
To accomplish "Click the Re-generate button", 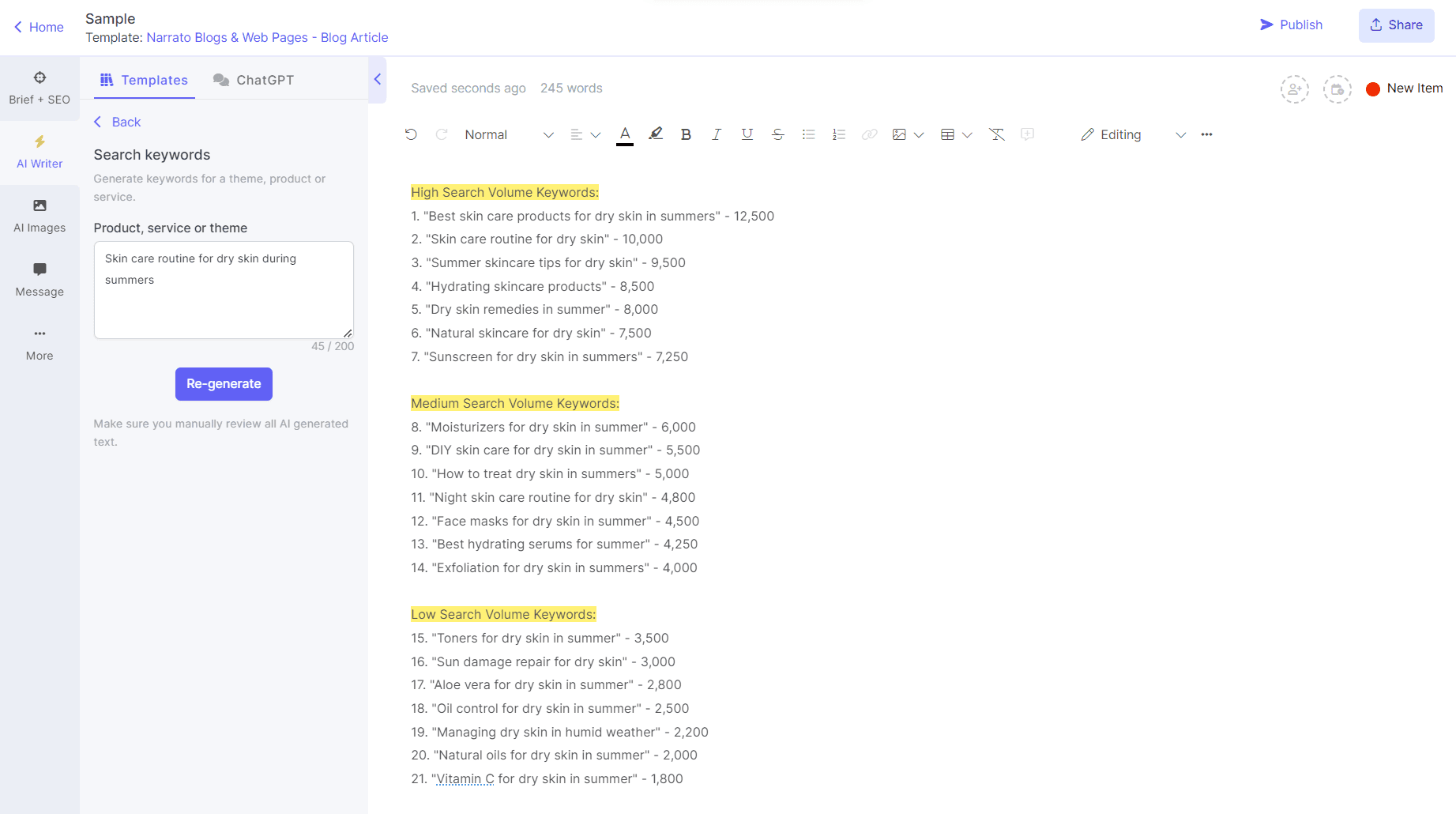I will click(224, 384).
